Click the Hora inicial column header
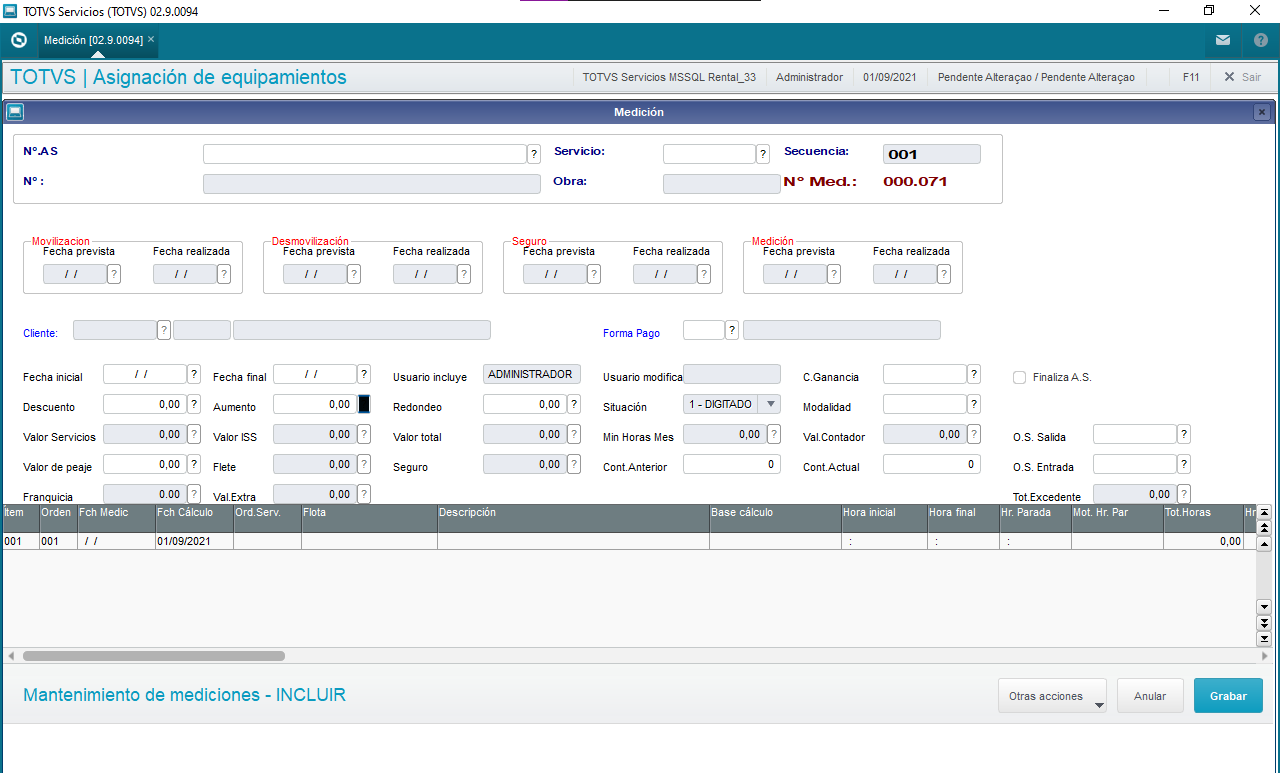Viewport: 1280px width, 773px height. [x=884, y=518]
